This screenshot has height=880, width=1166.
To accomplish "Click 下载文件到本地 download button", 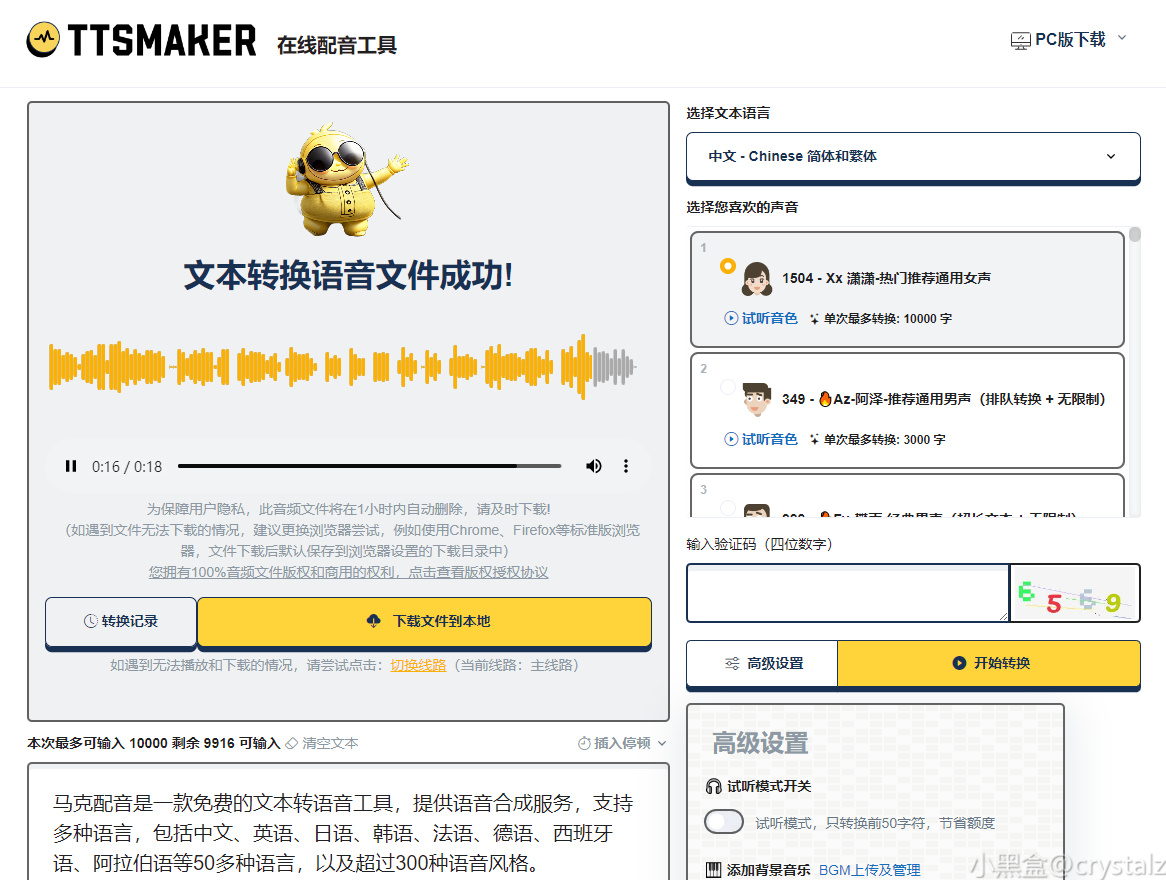I will tap(425, 621).
